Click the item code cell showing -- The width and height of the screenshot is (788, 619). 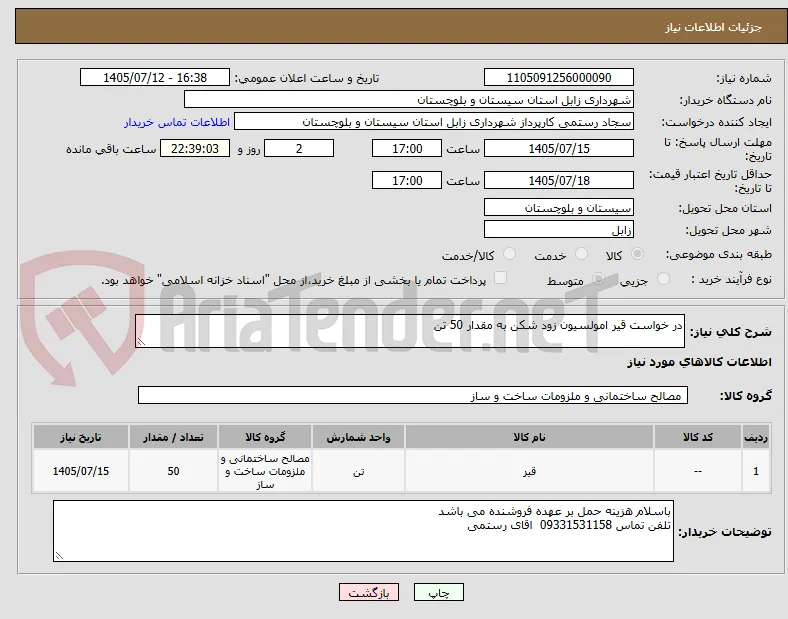point(698,471)
